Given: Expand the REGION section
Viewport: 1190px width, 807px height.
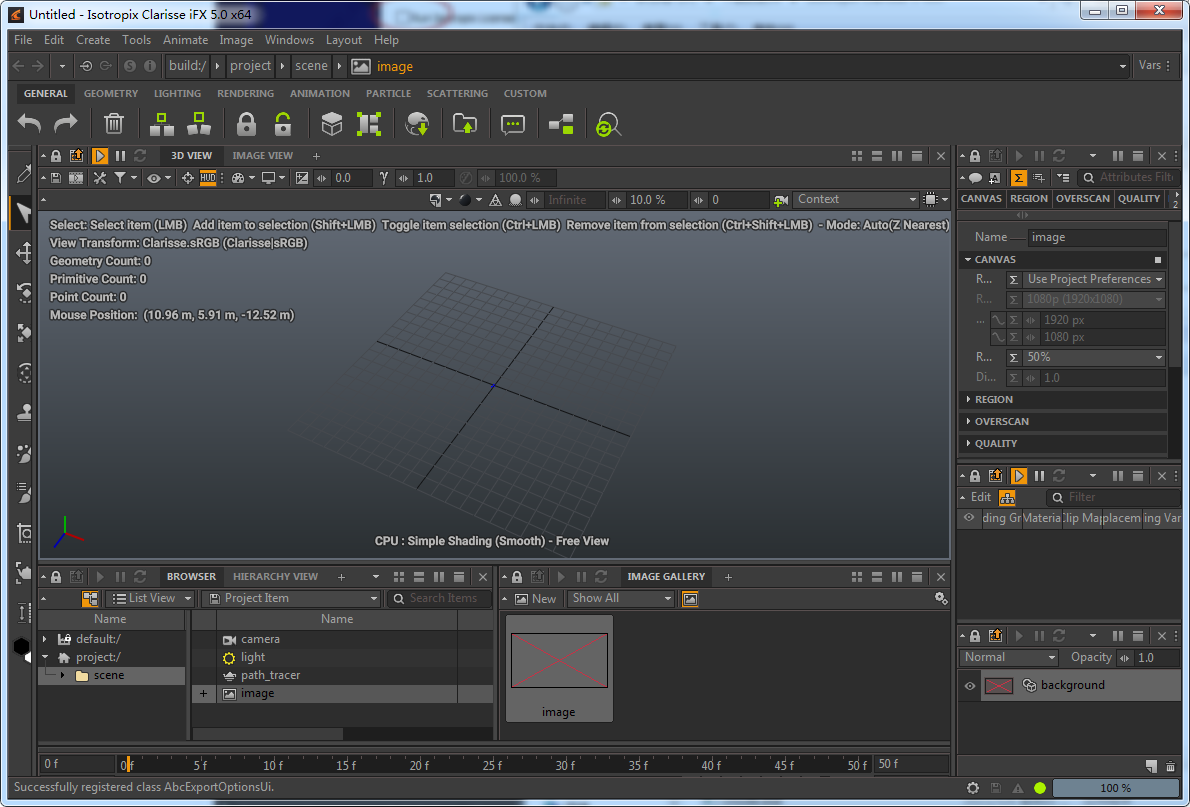Looking at the screenshot, I should pos(994,400).
